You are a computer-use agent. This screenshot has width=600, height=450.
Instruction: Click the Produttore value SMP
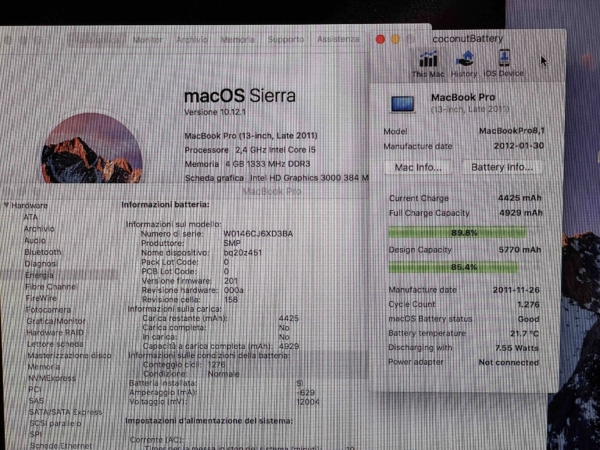click(x=232, y=243)
